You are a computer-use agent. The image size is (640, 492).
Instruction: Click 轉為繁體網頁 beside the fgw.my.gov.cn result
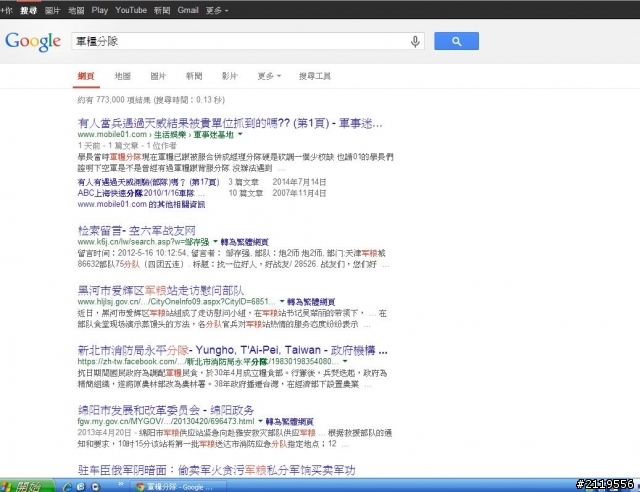point(289,421)
